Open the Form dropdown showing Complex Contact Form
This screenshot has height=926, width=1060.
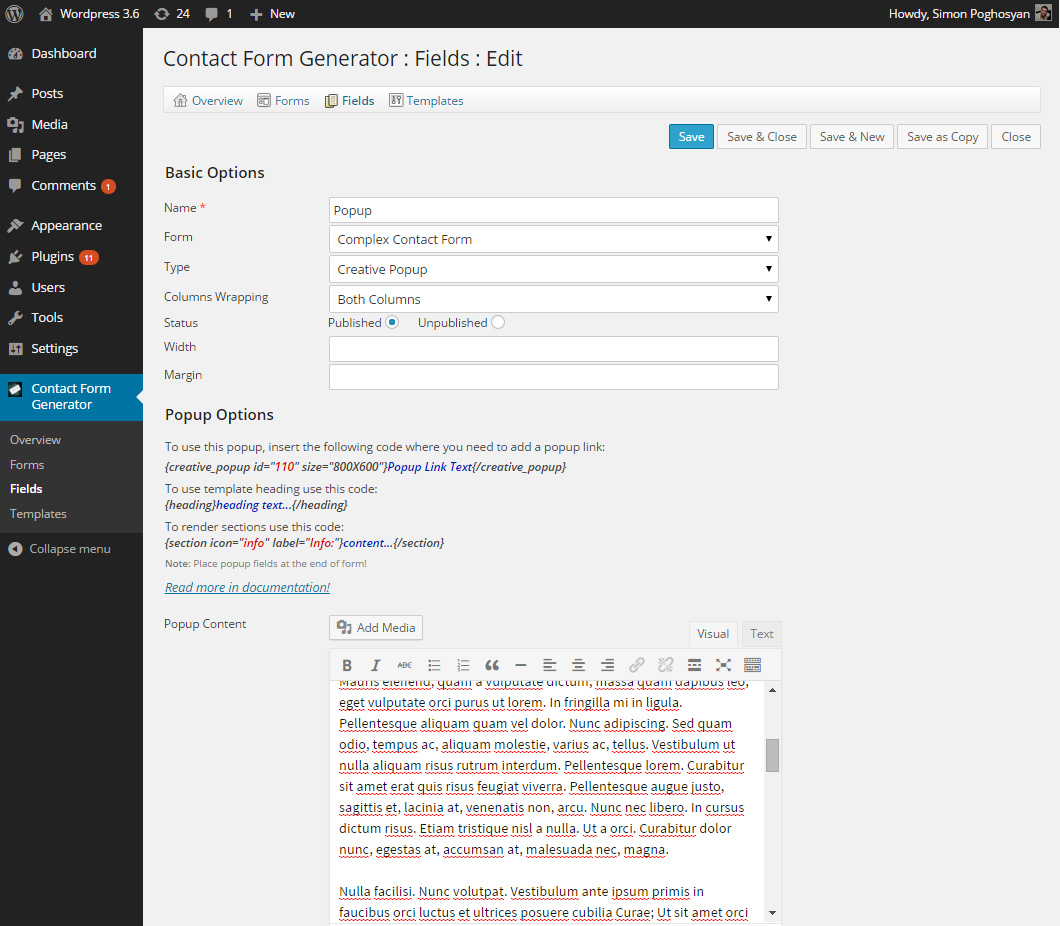coord(554,239)
